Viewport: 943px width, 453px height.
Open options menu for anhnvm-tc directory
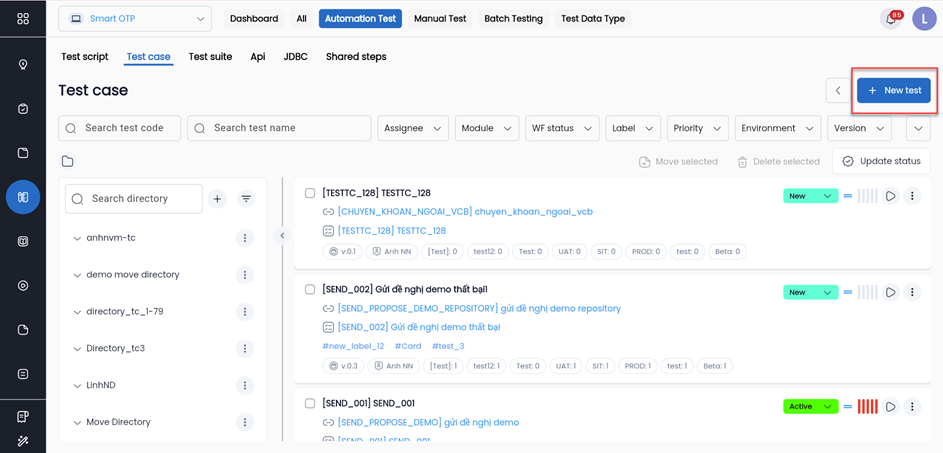pyautogui.click(x=244, y=238)
